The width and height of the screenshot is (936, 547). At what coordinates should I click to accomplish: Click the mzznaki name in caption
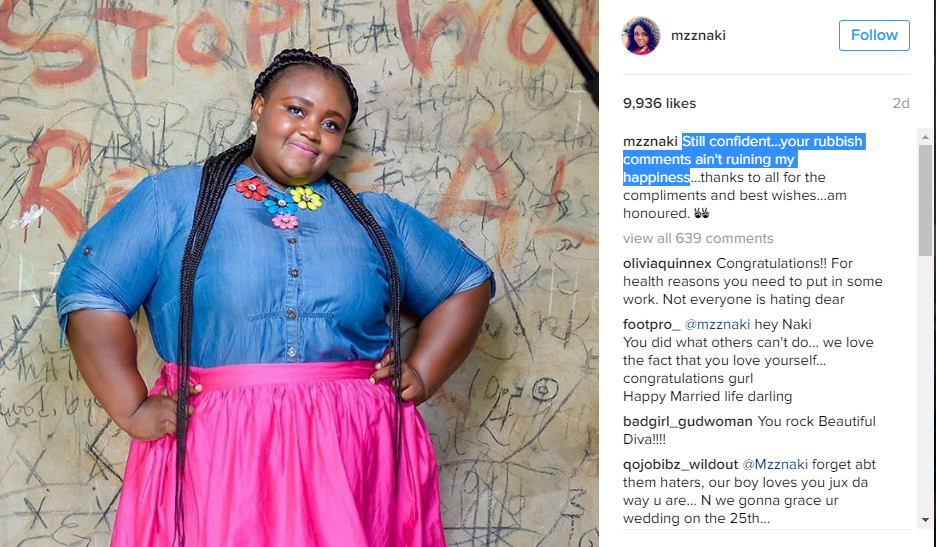(649, 142)
